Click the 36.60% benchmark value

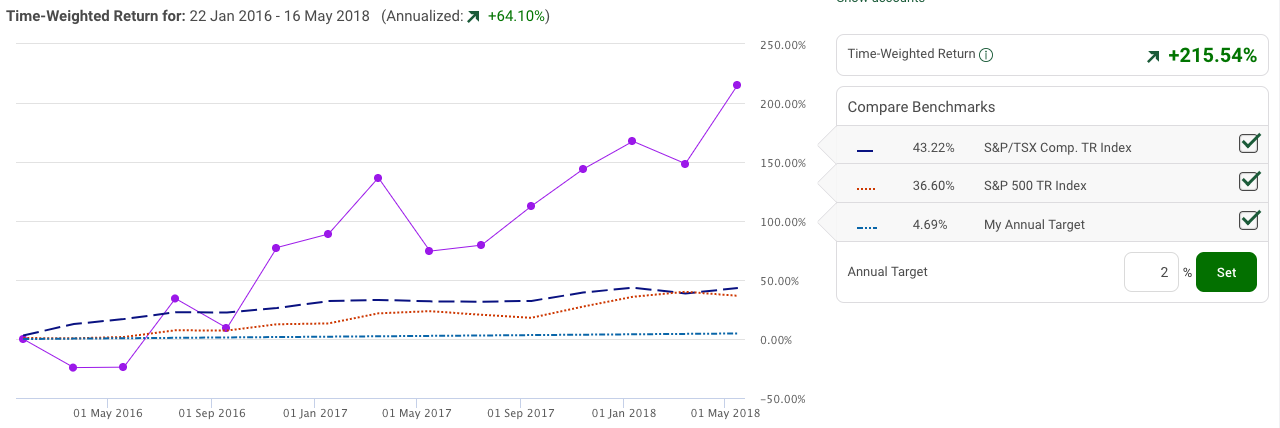(x=934, y=186)
